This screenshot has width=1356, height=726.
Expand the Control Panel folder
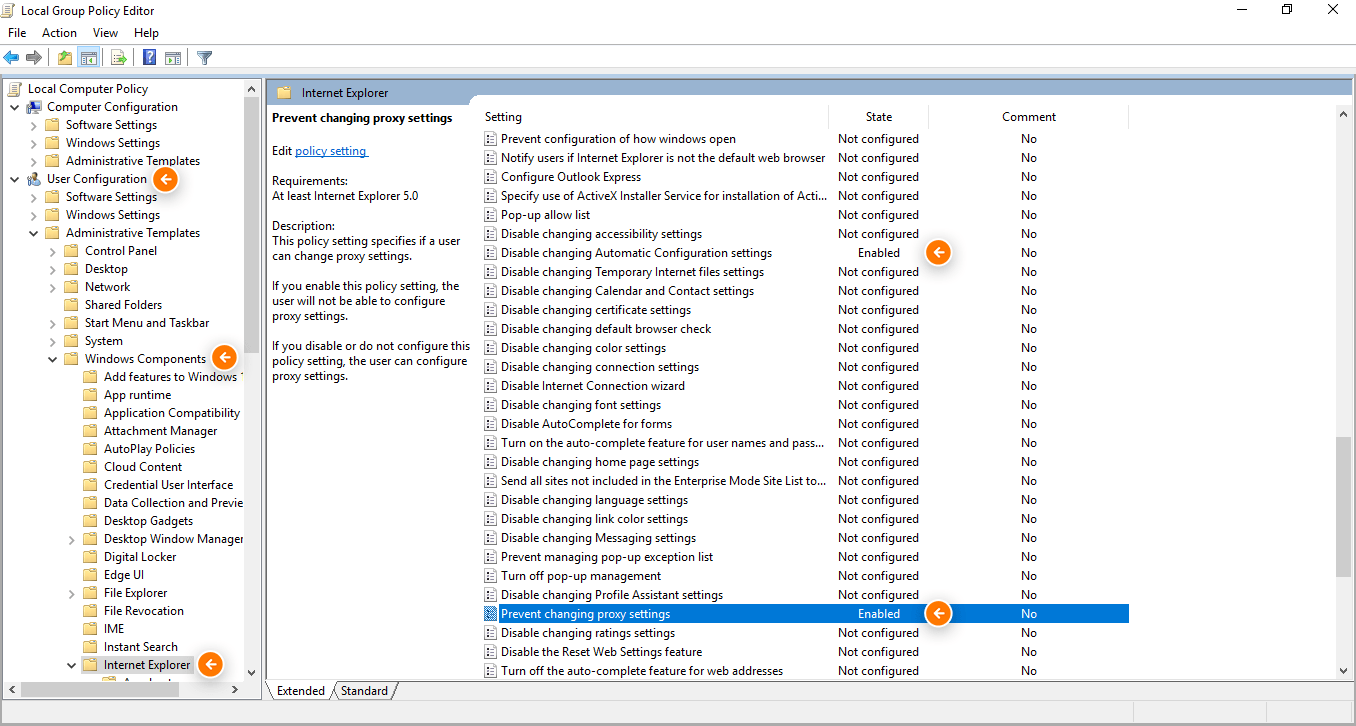point(53,251)
